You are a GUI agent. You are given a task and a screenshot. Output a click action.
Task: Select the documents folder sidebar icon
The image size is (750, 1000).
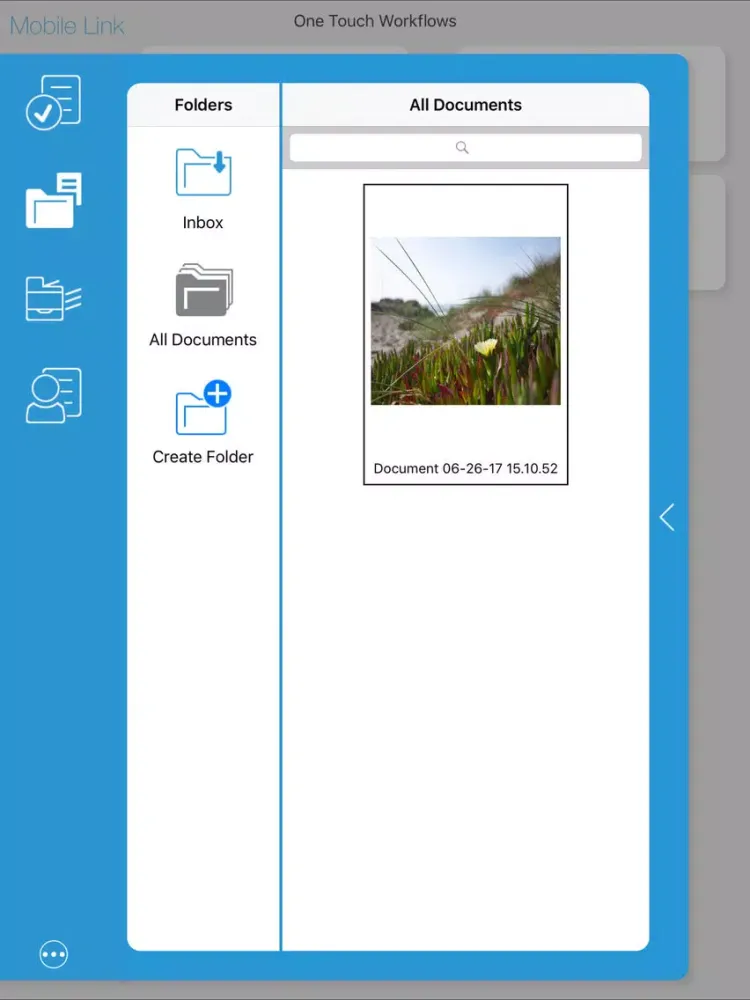coord(53,200)
